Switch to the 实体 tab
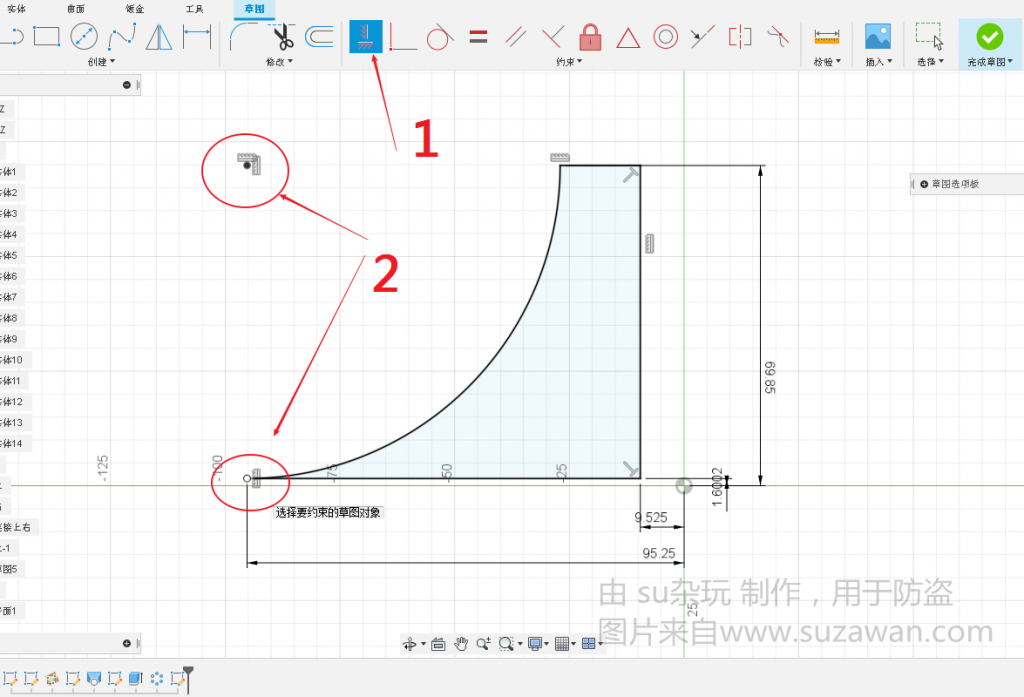The width and height of the screenshot is (1024, 697). point(16,8)
